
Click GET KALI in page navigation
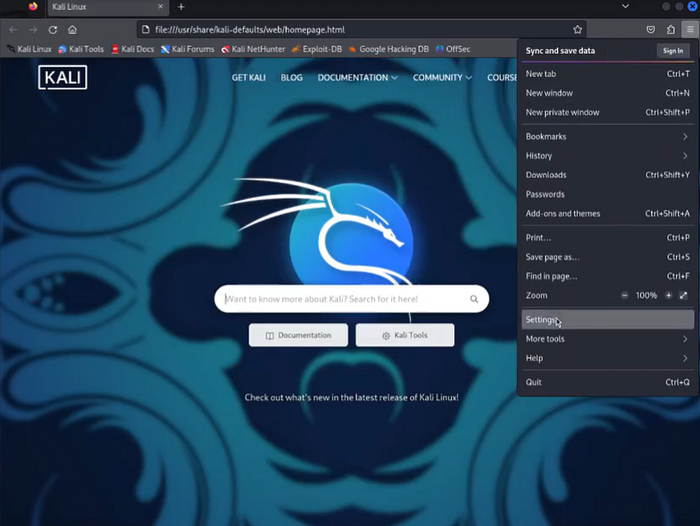[x=249, y=78]
